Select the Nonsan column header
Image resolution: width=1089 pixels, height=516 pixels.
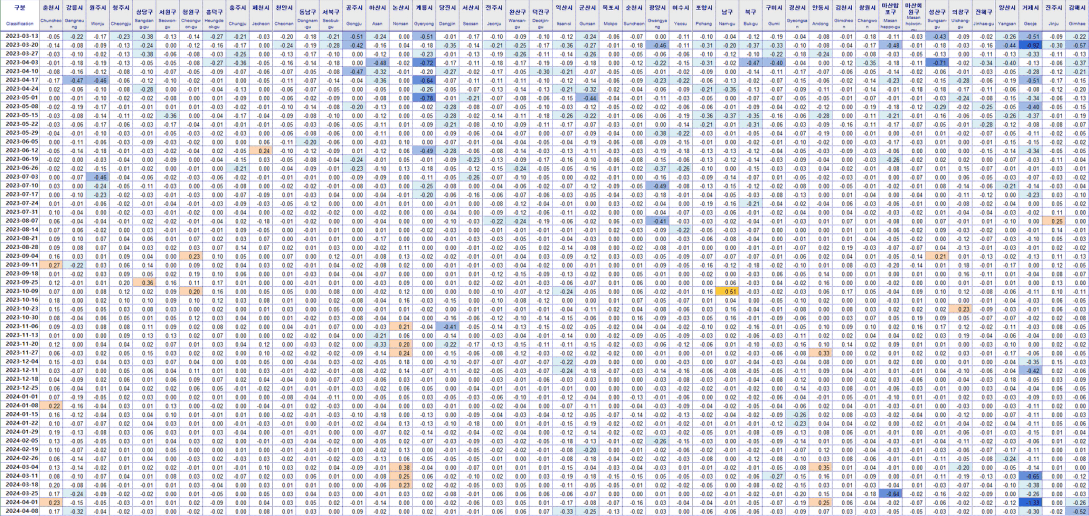click(x=401, y=16)
